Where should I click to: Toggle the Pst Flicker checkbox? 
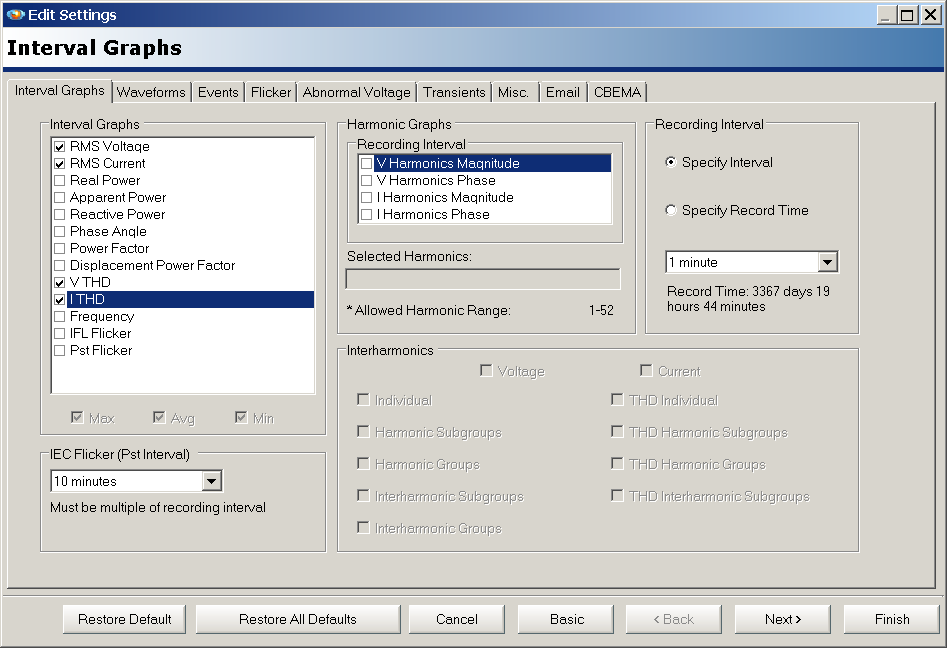[x=58, y=350]
